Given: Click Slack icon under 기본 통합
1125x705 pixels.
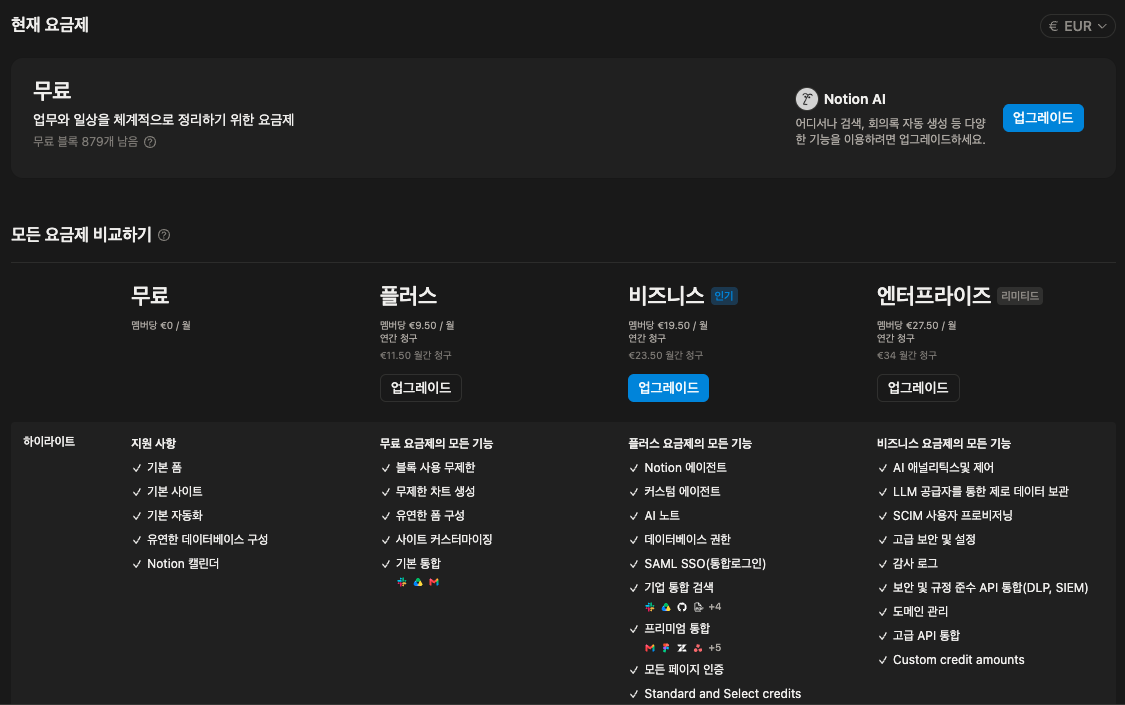Looking at the screenshot, I should tap(402, 582).
